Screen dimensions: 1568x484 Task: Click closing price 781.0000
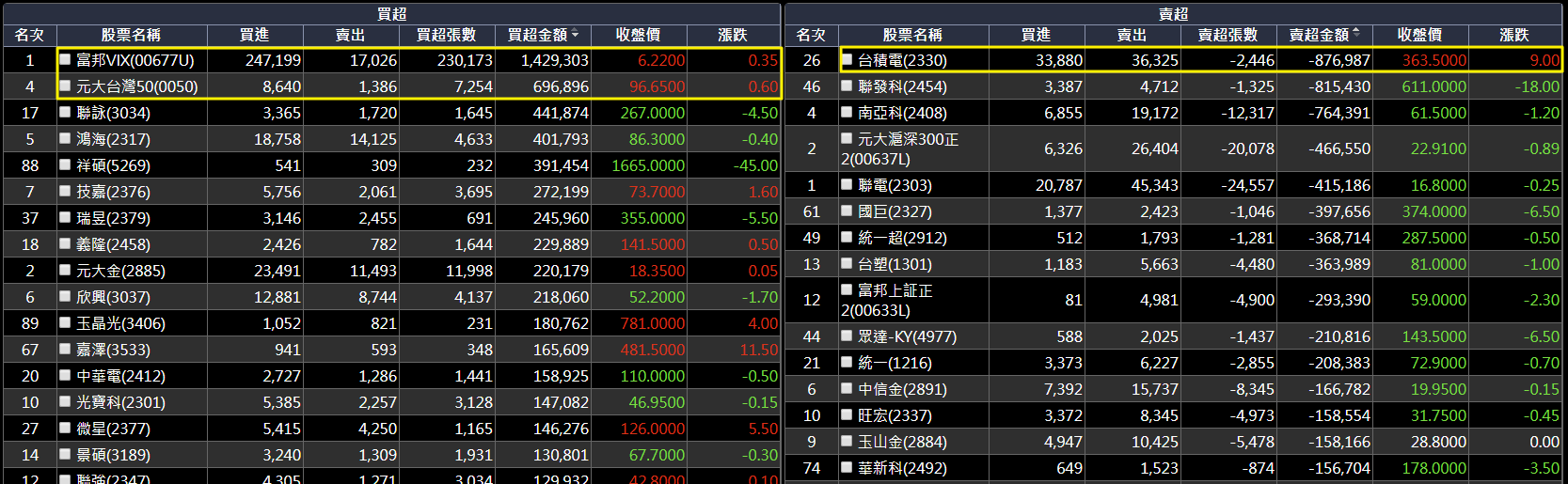tap(653, 323)
